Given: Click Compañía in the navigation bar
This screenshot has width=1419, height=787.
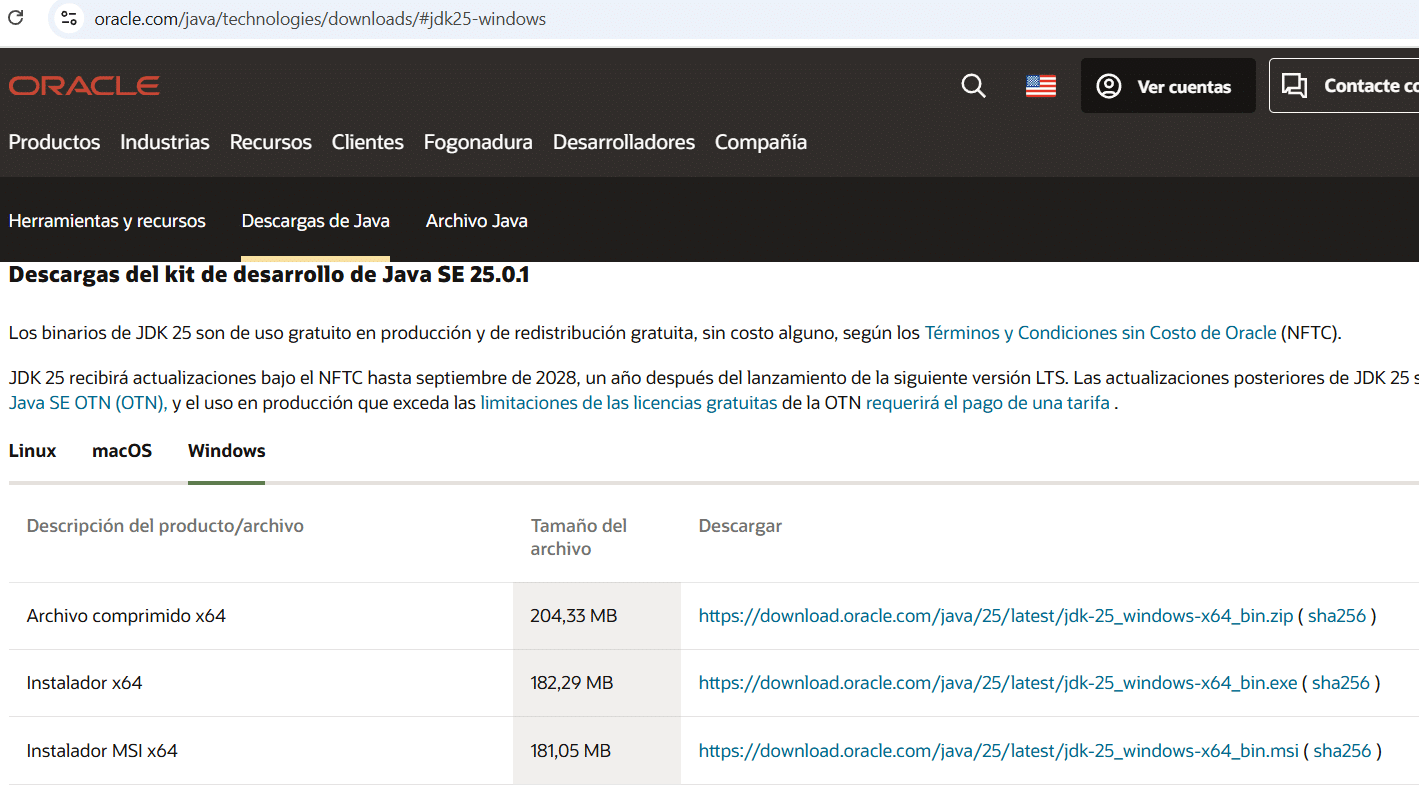Looking at the screenshot, I should [x=760, y=142].
